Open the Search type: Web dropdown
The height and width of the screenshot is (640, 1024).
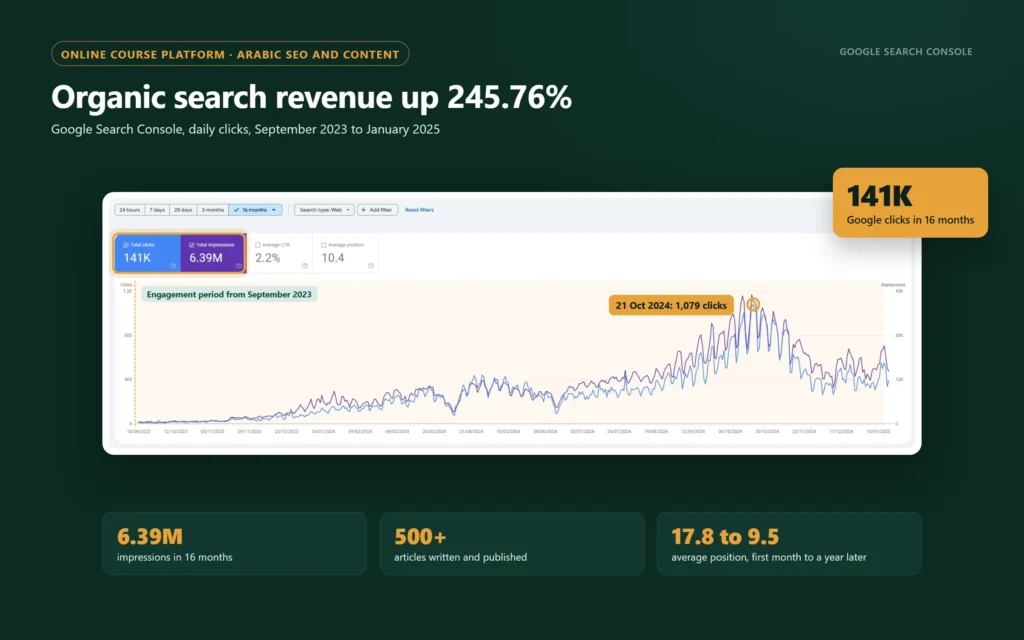[x=325, y=210]
